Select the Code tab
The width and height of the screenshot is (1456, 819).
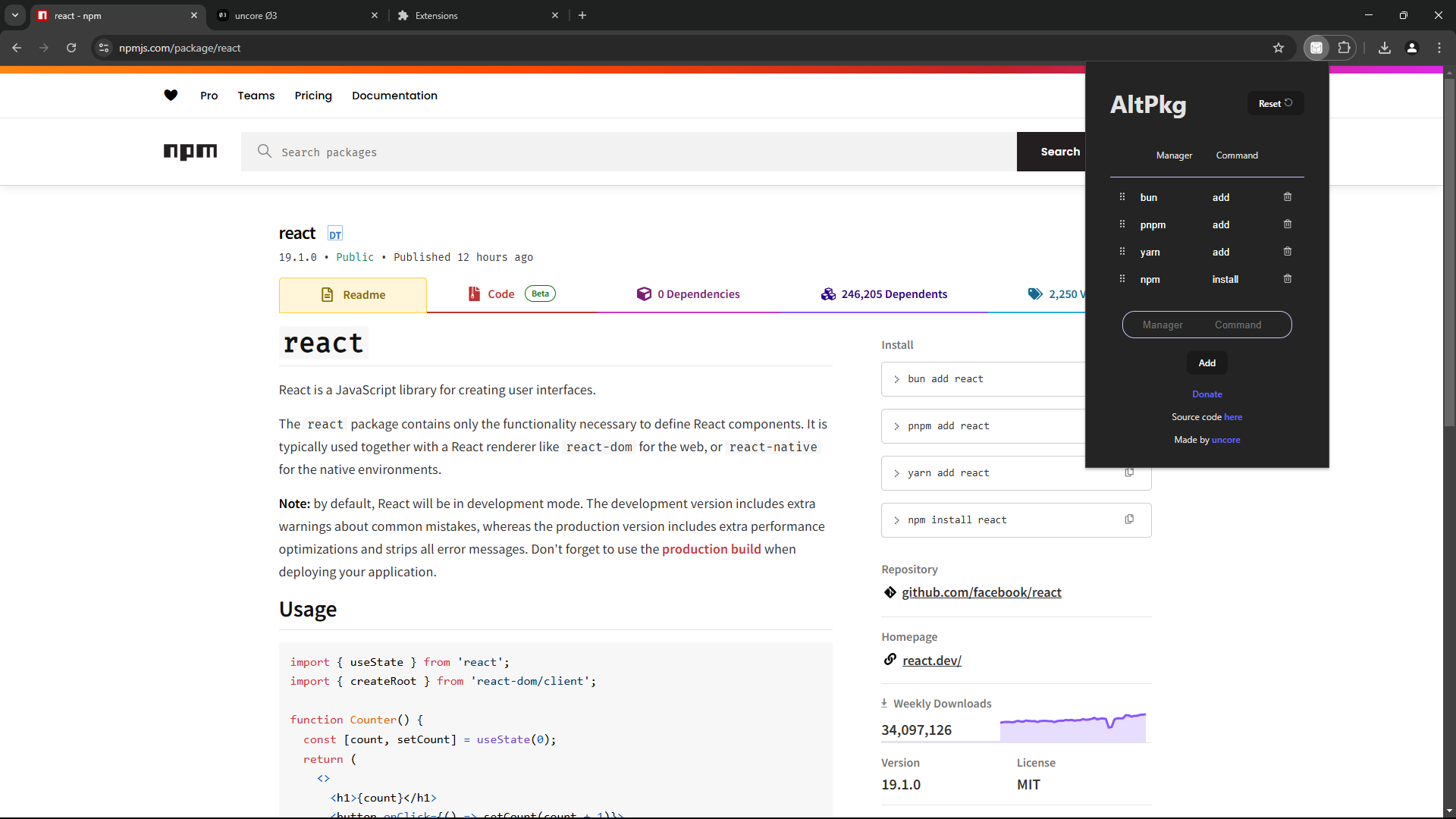512,294
